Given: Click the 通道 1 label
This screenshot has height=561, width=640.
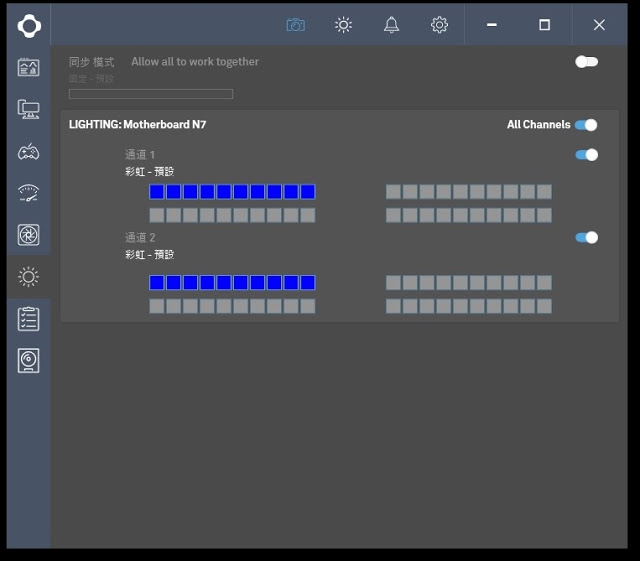Looking at the screenshot, I should 140,155.
